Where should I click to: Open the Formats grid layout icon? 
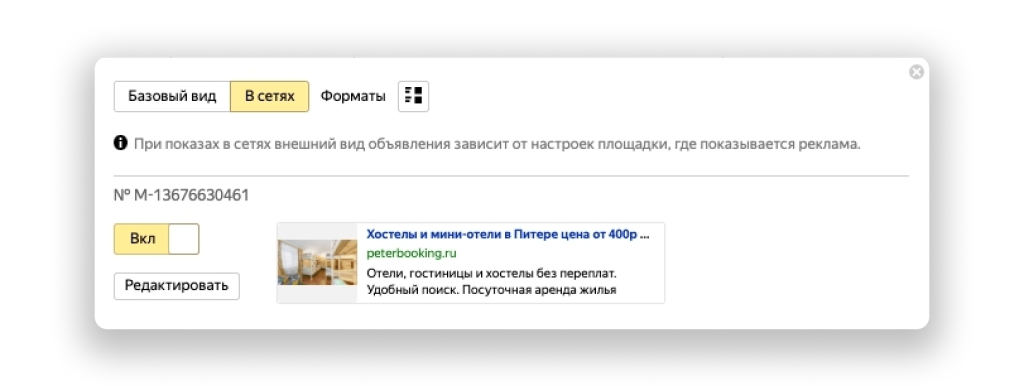[413, 96]
